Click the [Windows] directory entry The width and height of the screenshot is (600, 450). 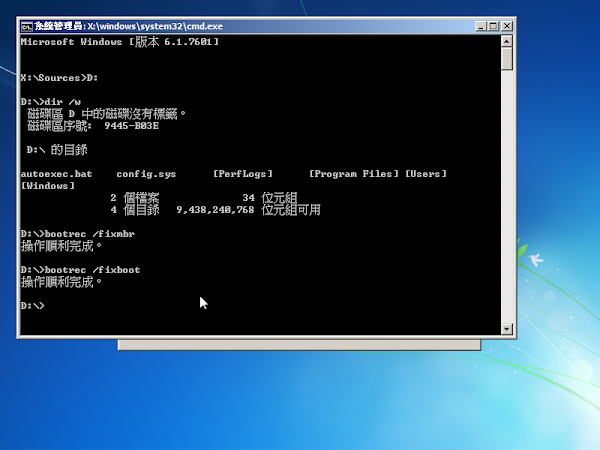[48, 186]
